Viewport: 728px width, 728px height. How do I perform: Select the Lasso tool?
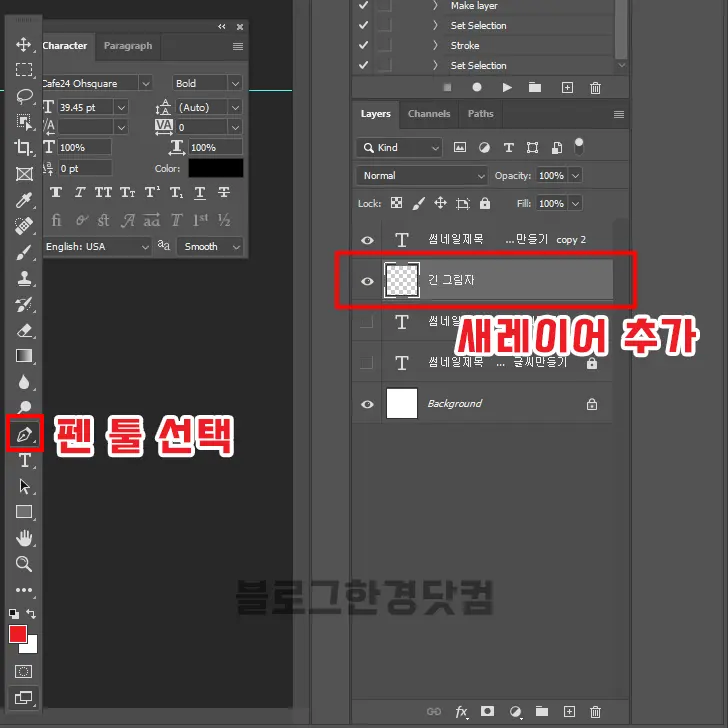[24, 96]
